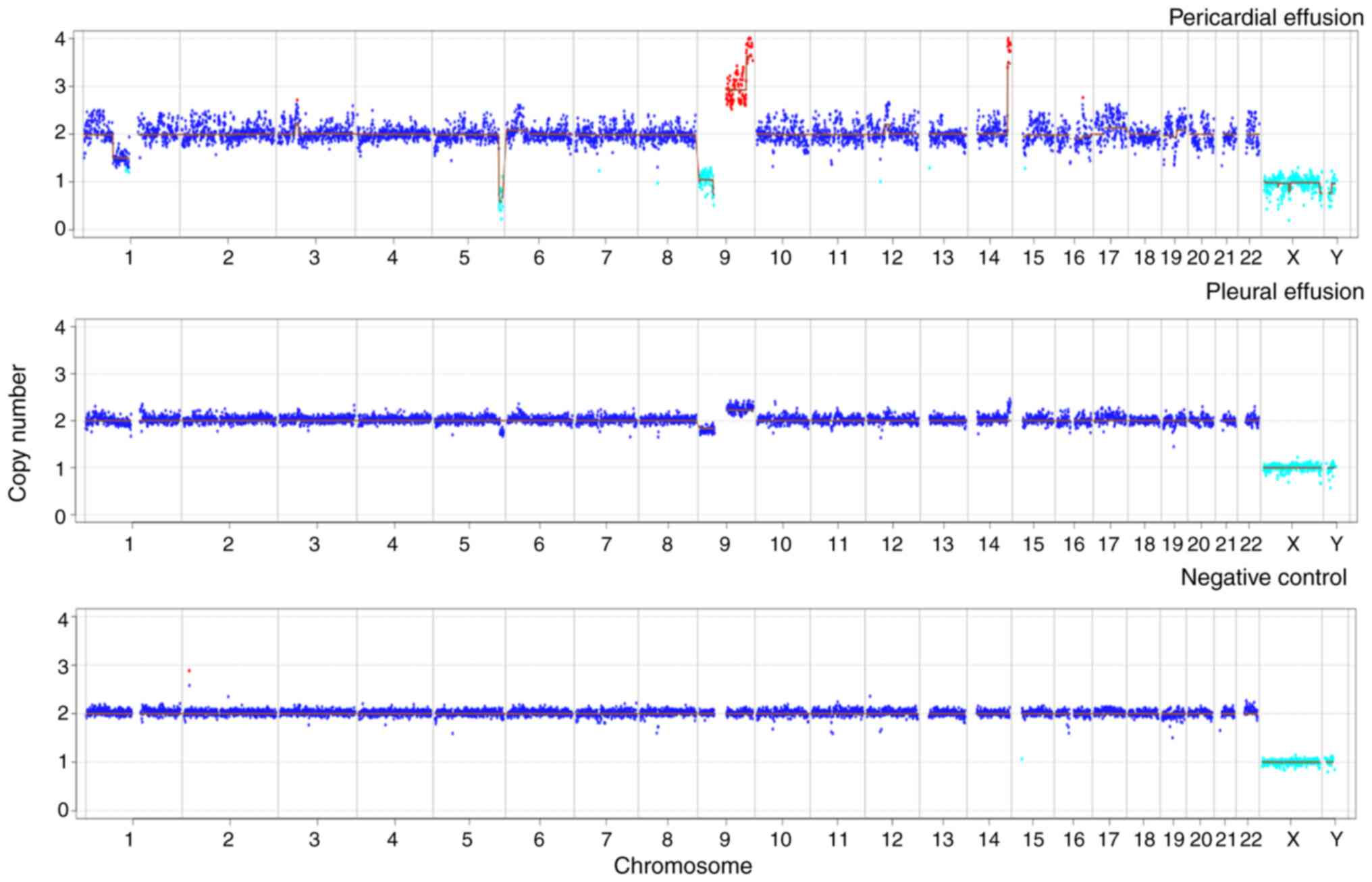Click the Y chromosome label under bottom plot
The width and height of the screenshot is (1372, 882).
point(1336,839)
